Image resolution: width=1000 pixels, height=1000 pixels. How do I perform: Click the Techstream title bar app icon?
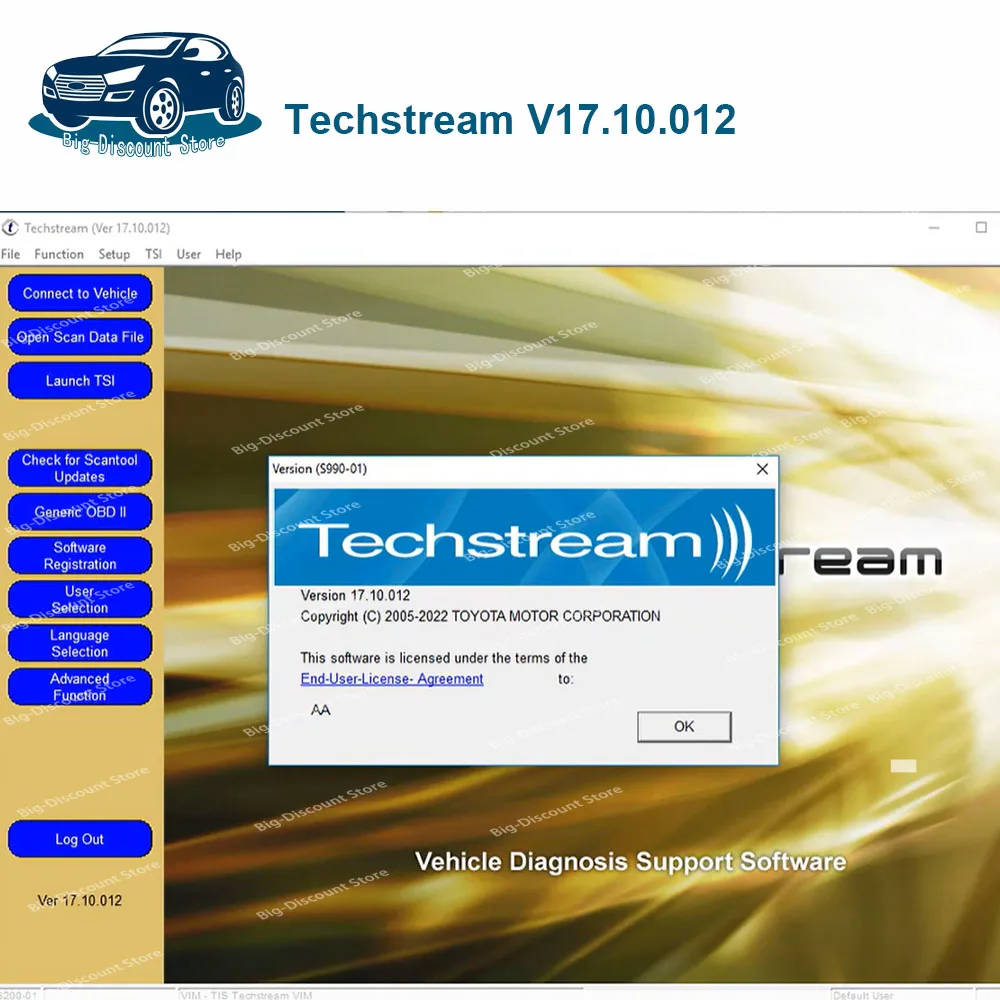[x=10, y=228]
